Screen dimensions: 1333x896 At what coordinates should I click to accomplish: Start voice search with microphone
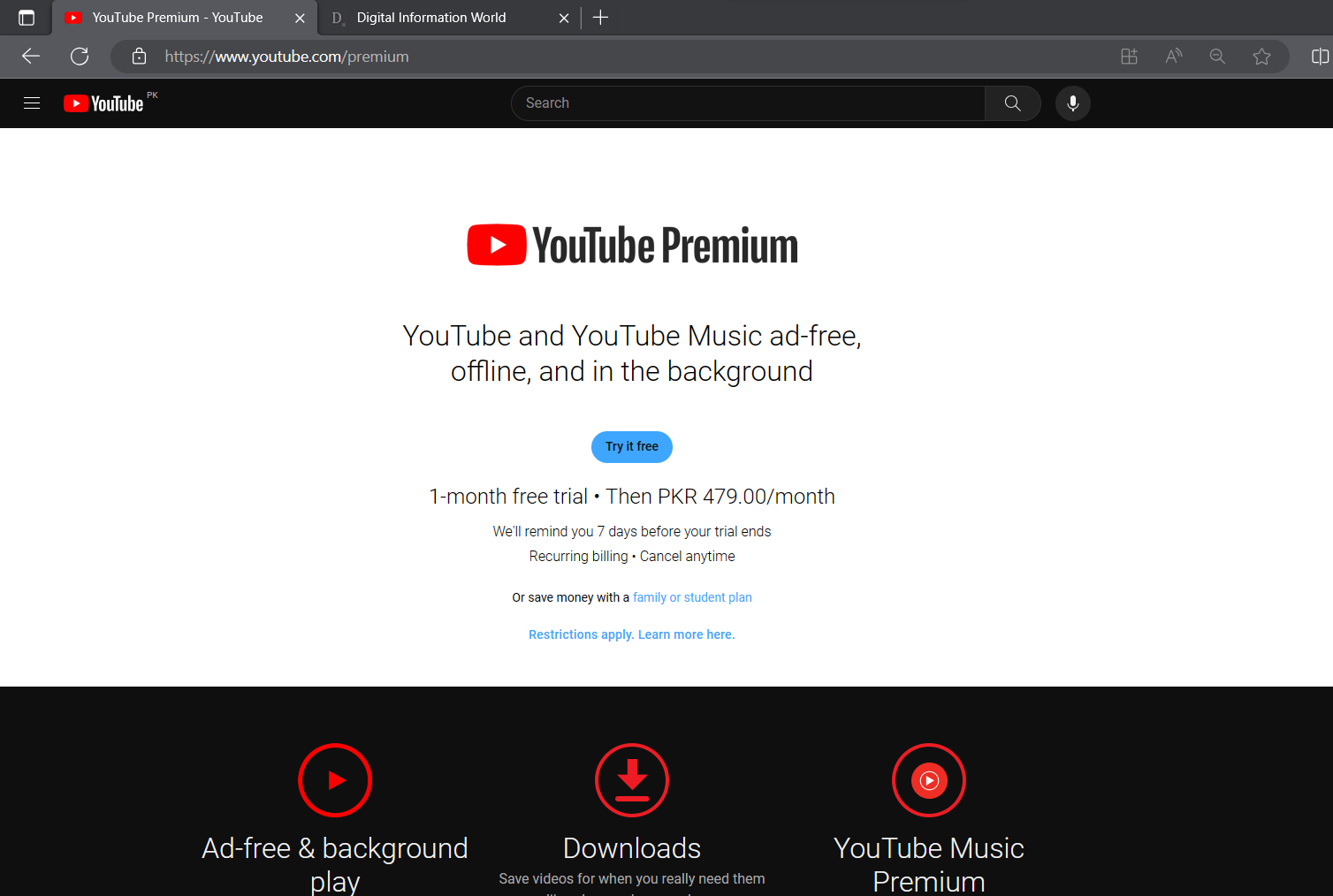click(x=1073, y=103)
